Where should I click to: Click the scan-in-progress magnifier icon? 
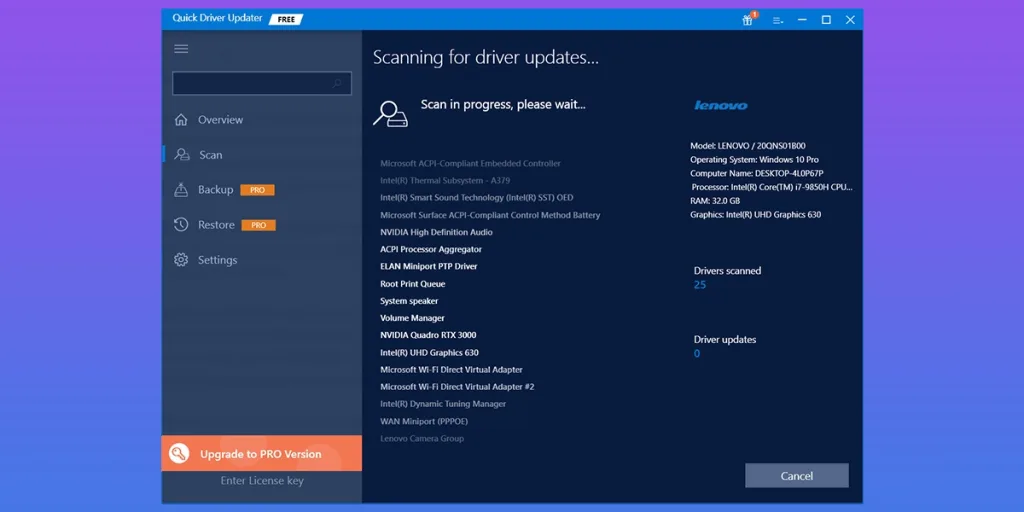coord(389,113)
